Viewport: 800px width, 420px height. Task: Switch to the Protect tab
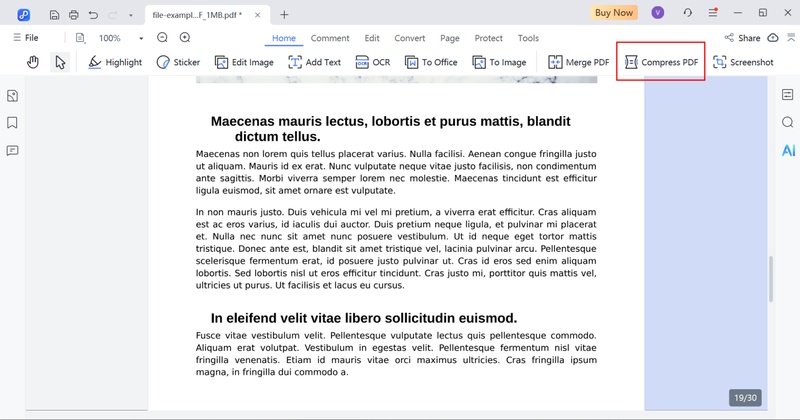click(x=488, y=38)
